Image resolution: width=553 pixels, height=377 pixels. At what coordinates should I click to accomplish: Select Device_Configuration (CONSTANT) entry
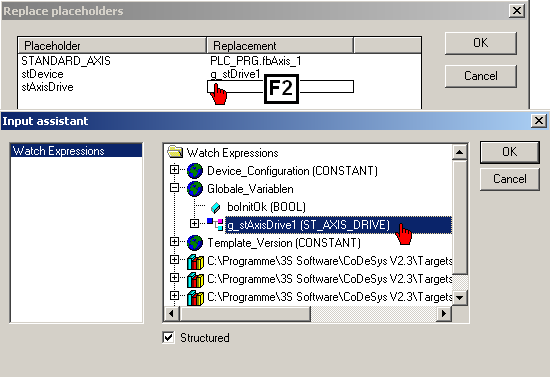tap(292, 171)
